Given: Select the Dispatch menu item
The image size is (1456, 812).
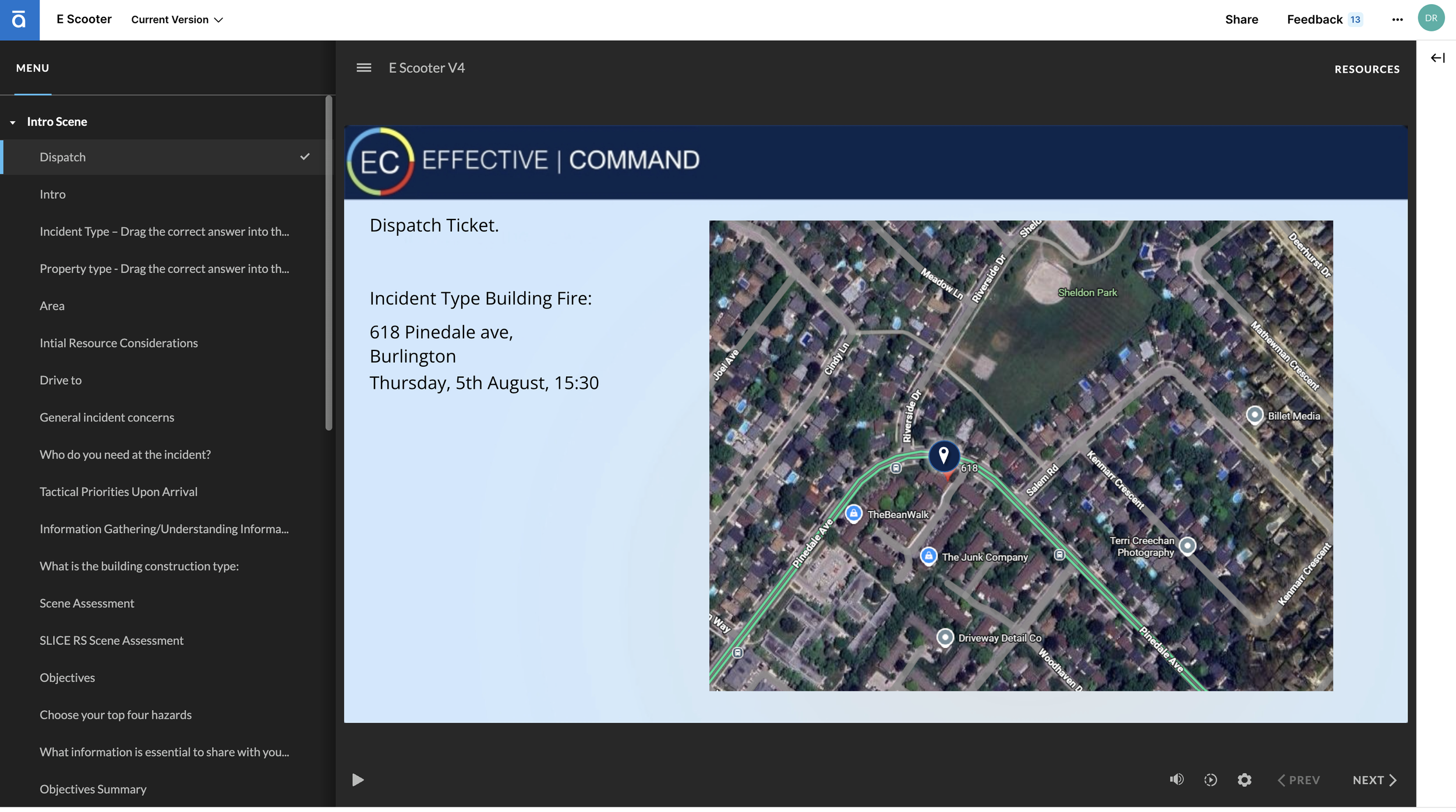Looking at the screenshot, I should 63,157.
